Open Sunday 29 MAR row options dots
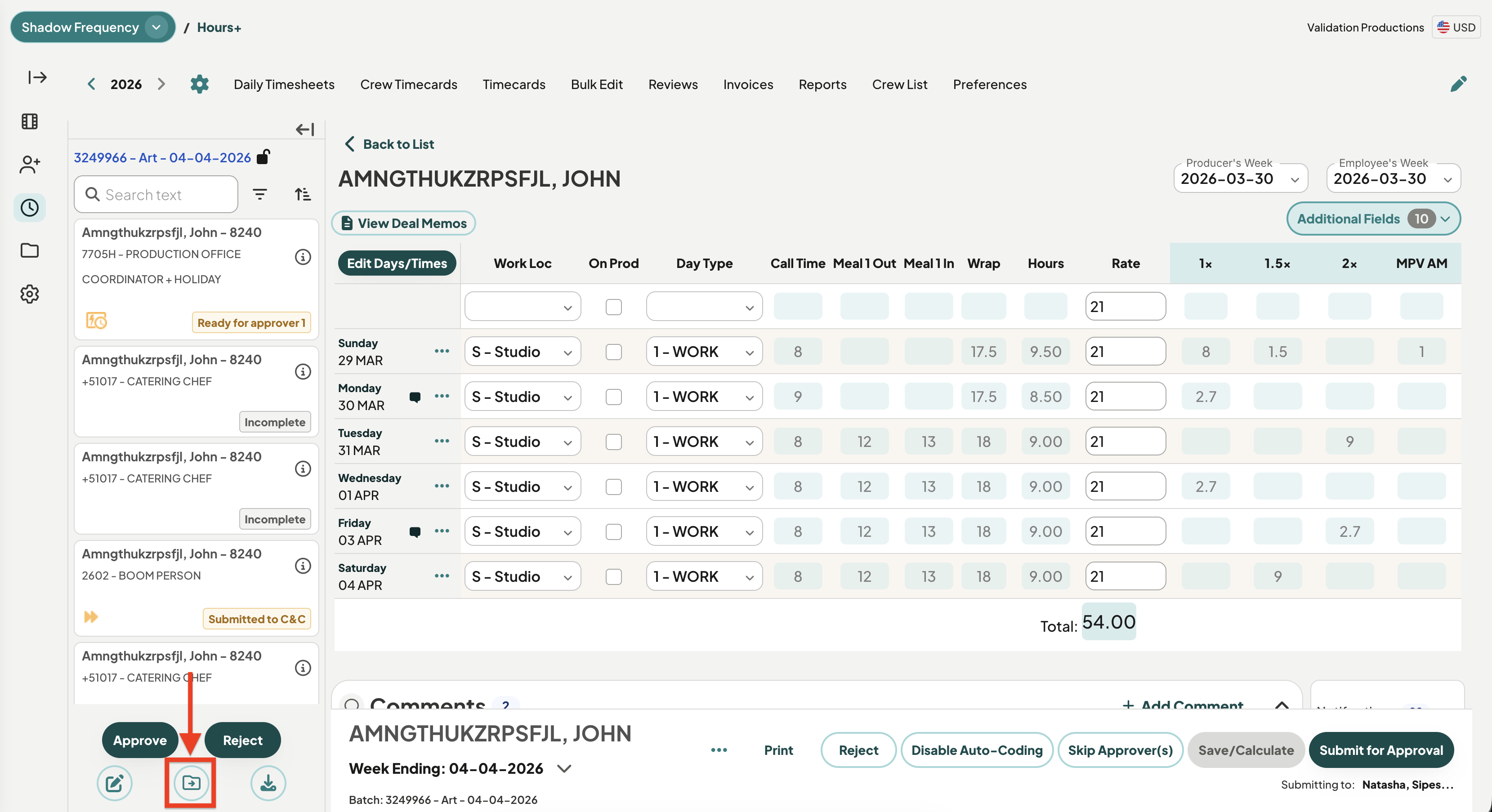This screenshot has height=812, width=1492. (442, 351)
